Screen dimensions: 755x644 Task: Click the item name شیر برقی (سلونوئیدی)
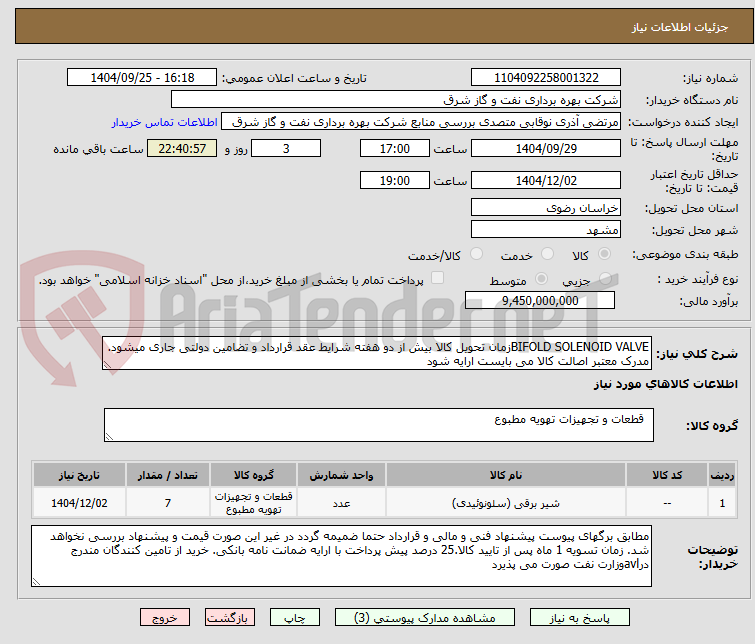506,503
